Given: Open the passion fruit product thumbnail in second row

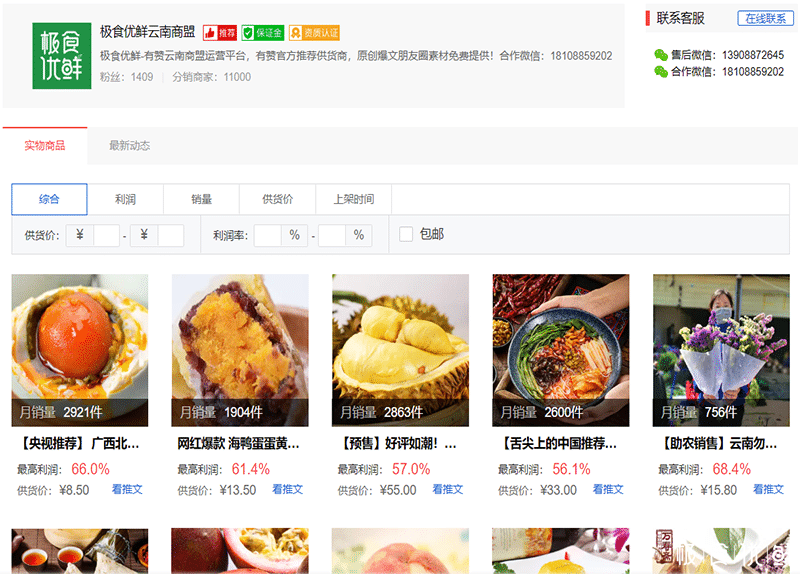Looking at the screenshot, I should (x=240, y=551).
